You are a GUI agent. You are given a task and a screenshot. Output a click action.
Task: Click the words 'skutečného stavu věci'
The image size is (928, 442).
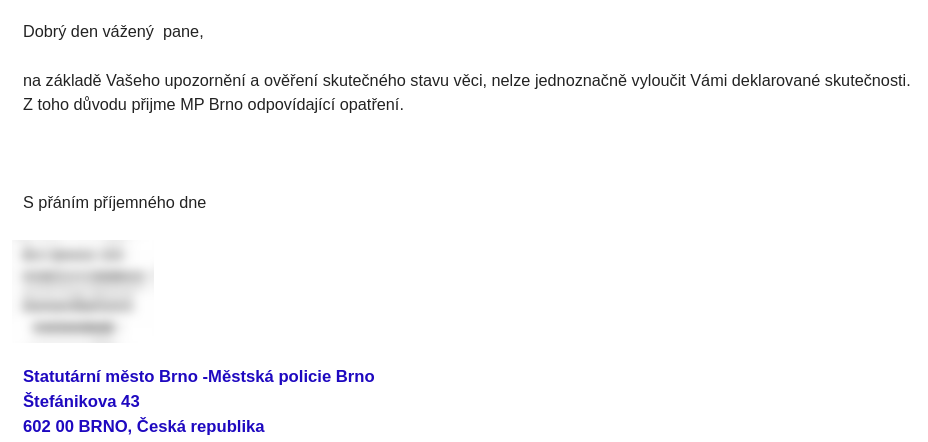click(x=404, y=80)
